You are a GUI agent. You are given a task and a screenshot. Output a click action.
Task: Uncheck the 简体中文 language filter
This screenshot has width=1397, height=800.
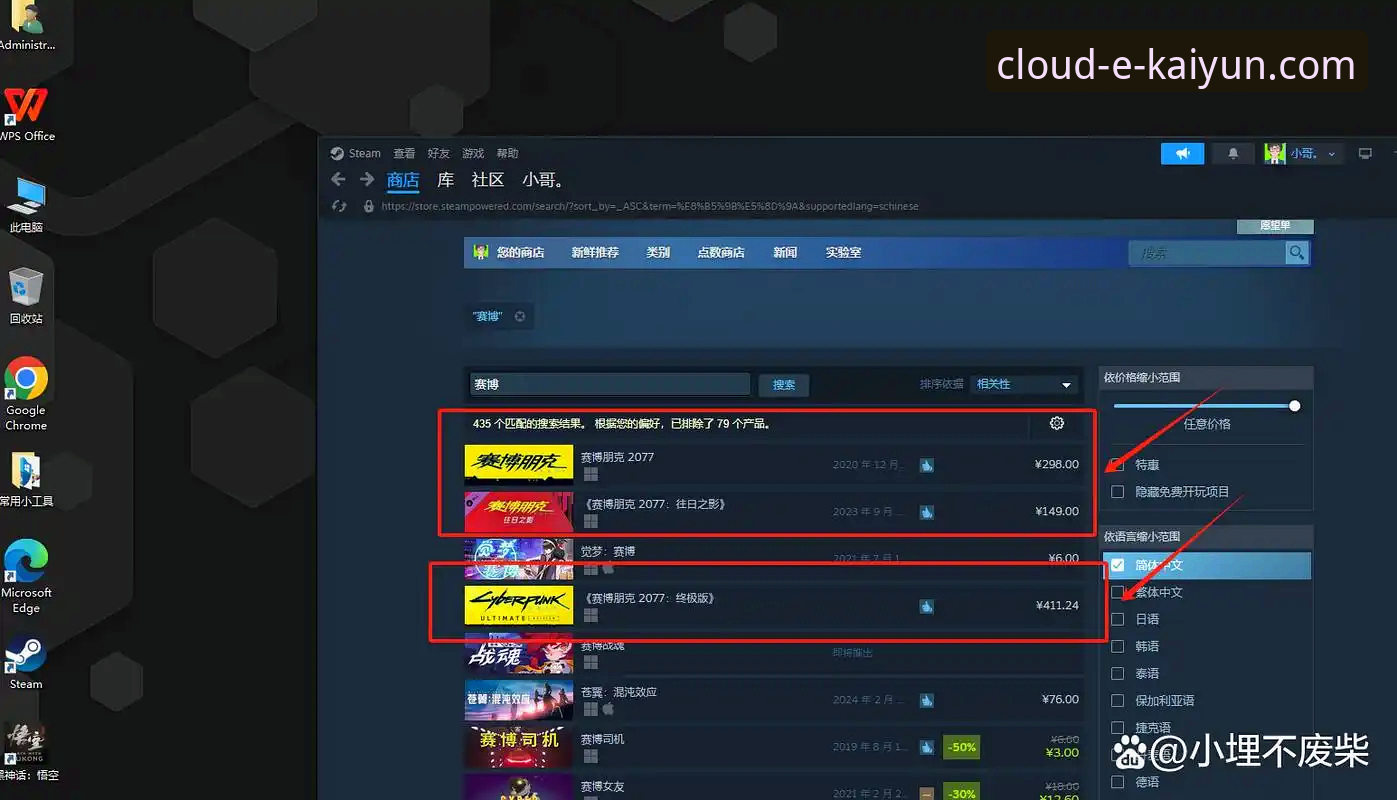[x=1117, y=566]
